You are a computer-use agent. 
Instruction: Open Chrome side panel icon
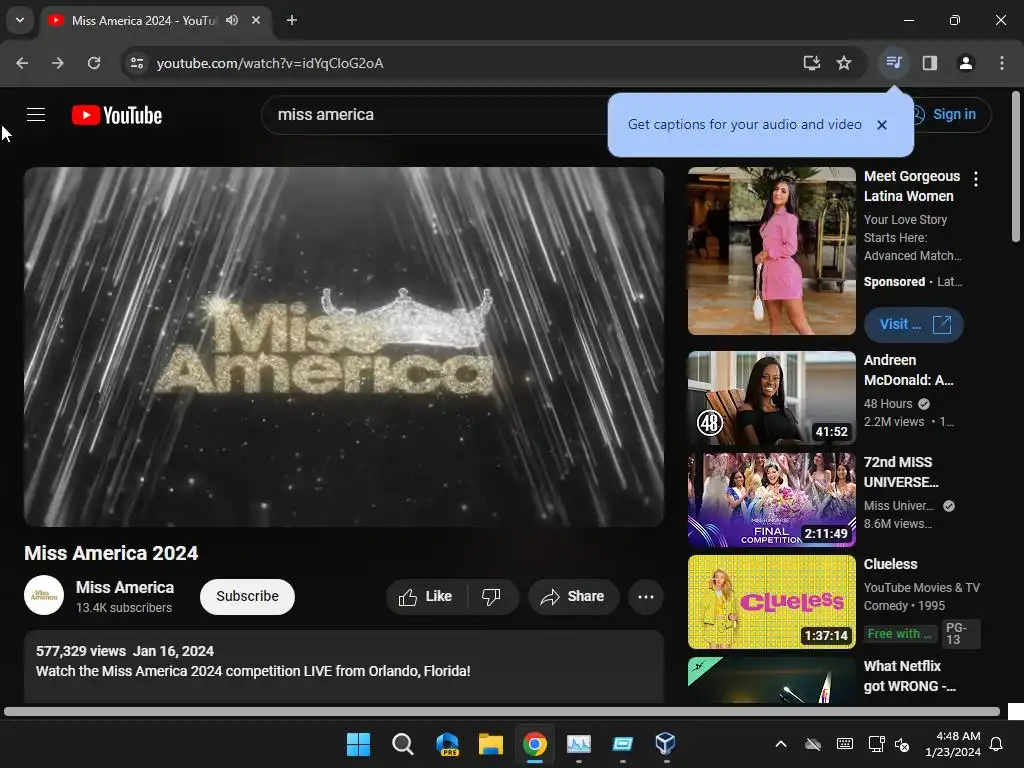[929, 63]
